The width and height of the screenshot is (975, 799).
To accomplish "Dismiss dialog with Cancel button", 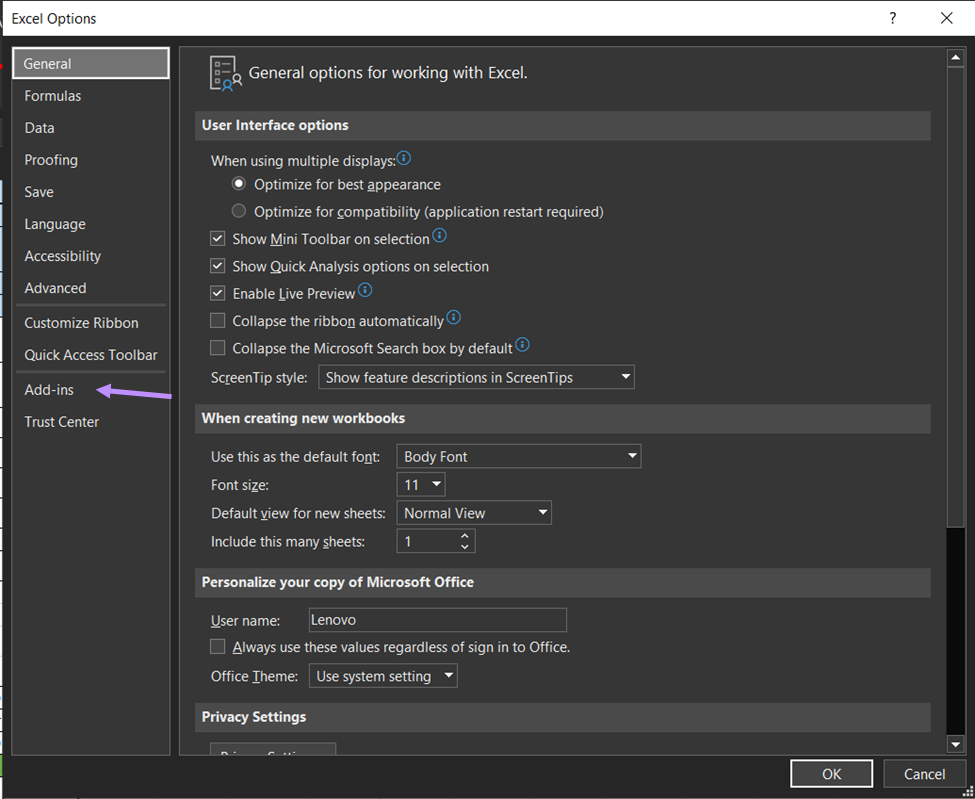I will (x=924, y=774).
